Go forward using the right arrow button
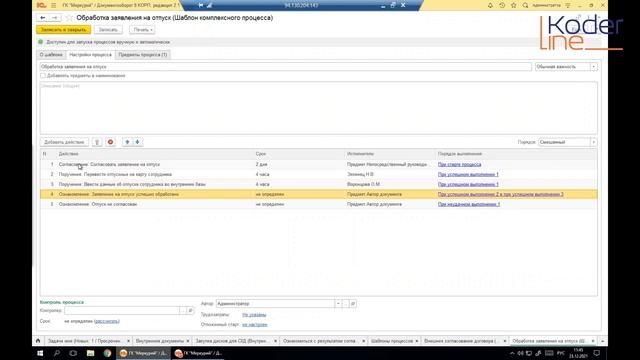The width and height of the screenshot is (640, 360). [x=54, y=18]
